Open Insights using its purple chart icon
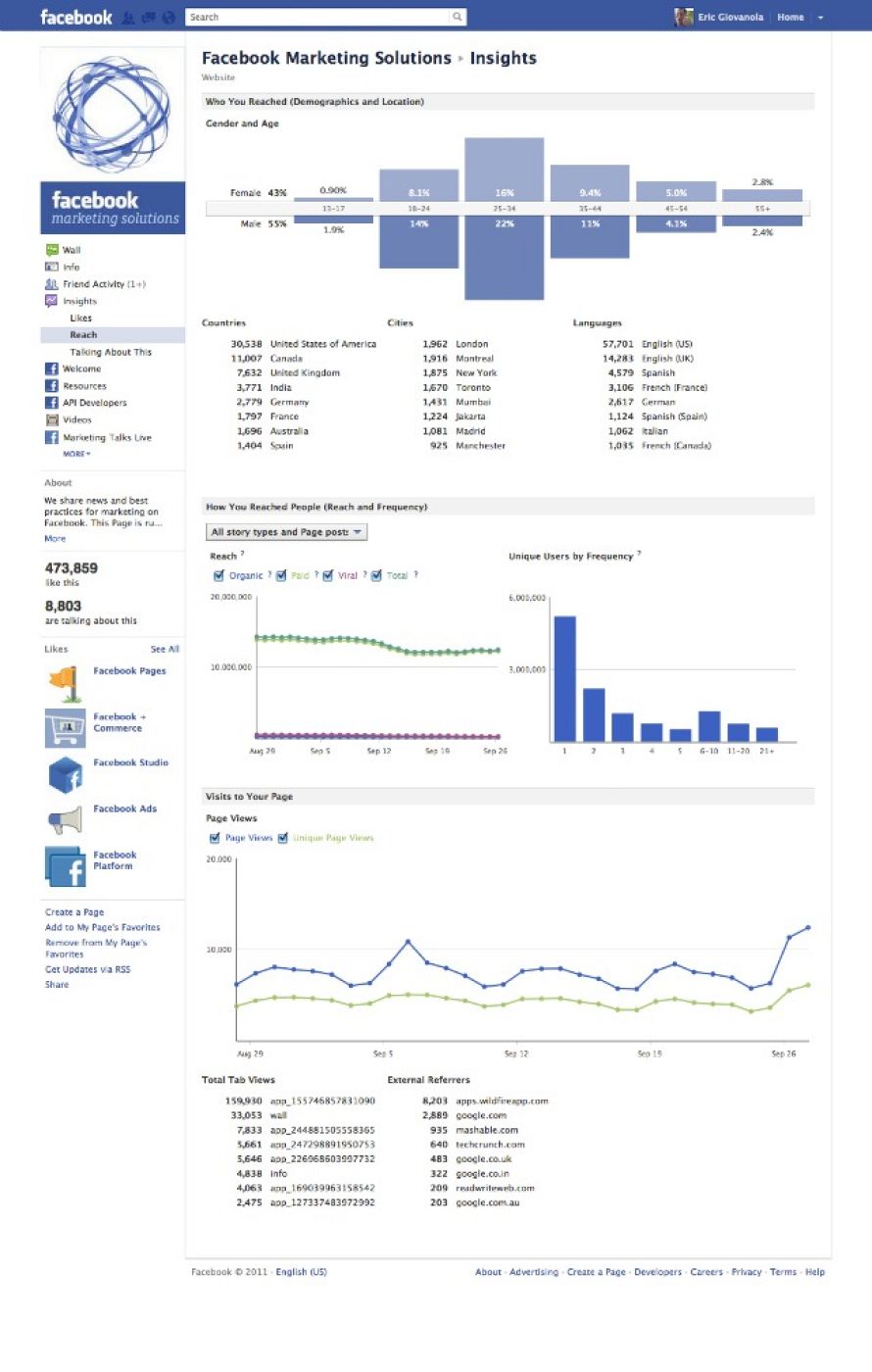 [51, 301]
